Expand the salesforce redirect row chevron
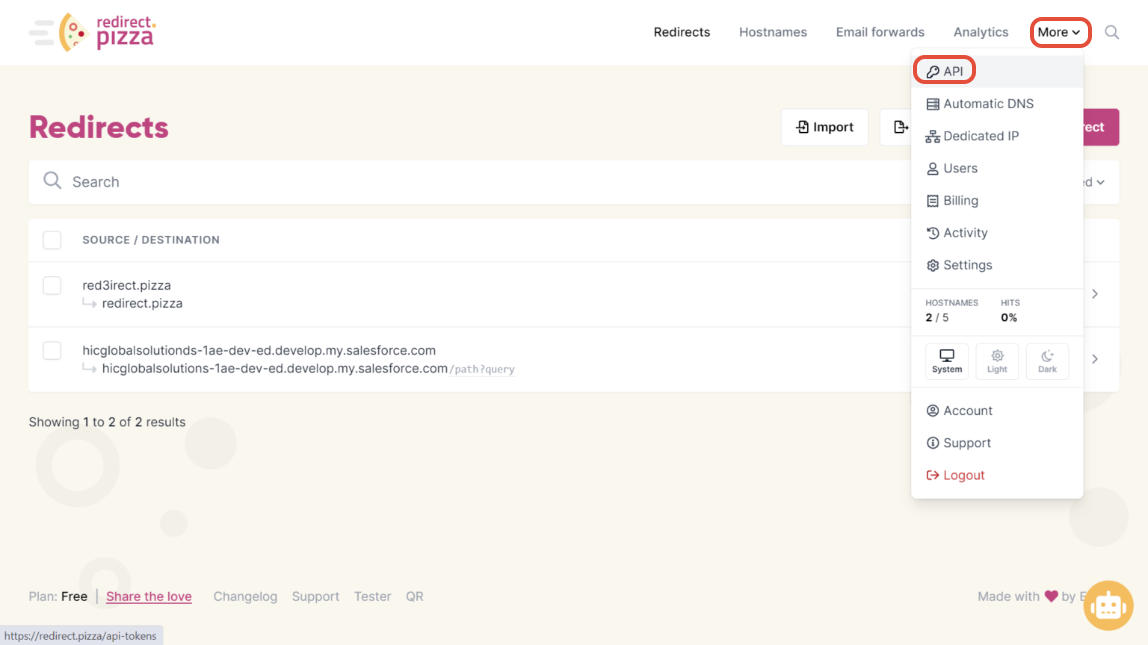Image resolution: width=1148 pixels, height=645 pixels. 1095,359
